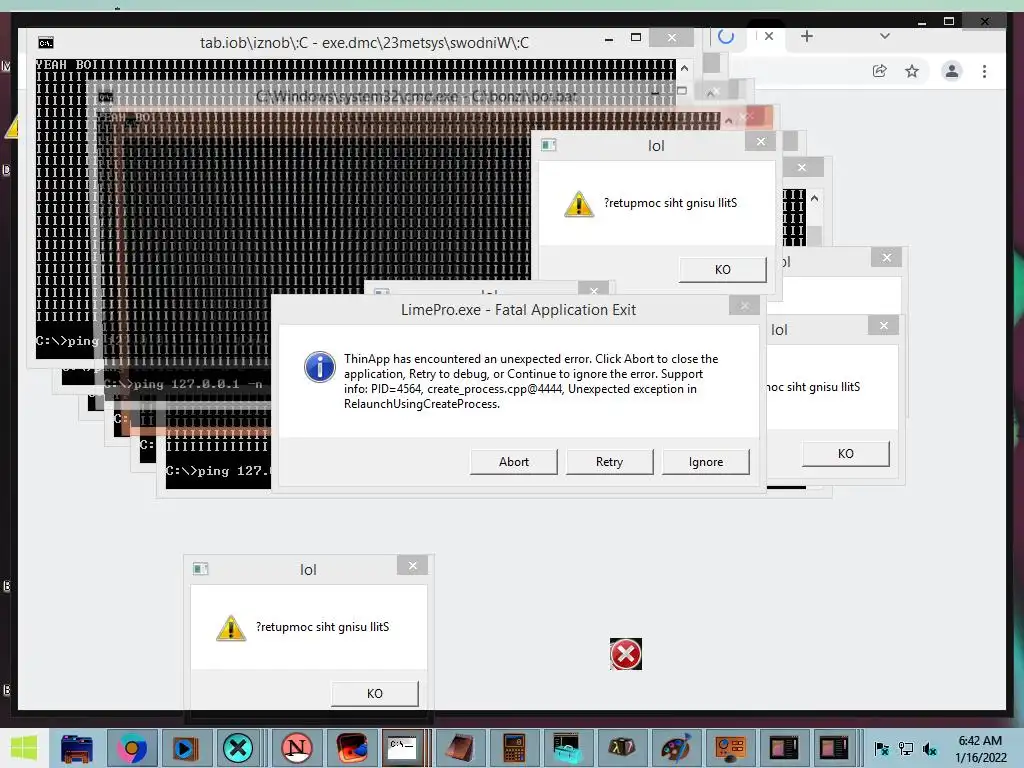
Task: Click Retry in LimePro.exe dialog
Action: point(609,462)
